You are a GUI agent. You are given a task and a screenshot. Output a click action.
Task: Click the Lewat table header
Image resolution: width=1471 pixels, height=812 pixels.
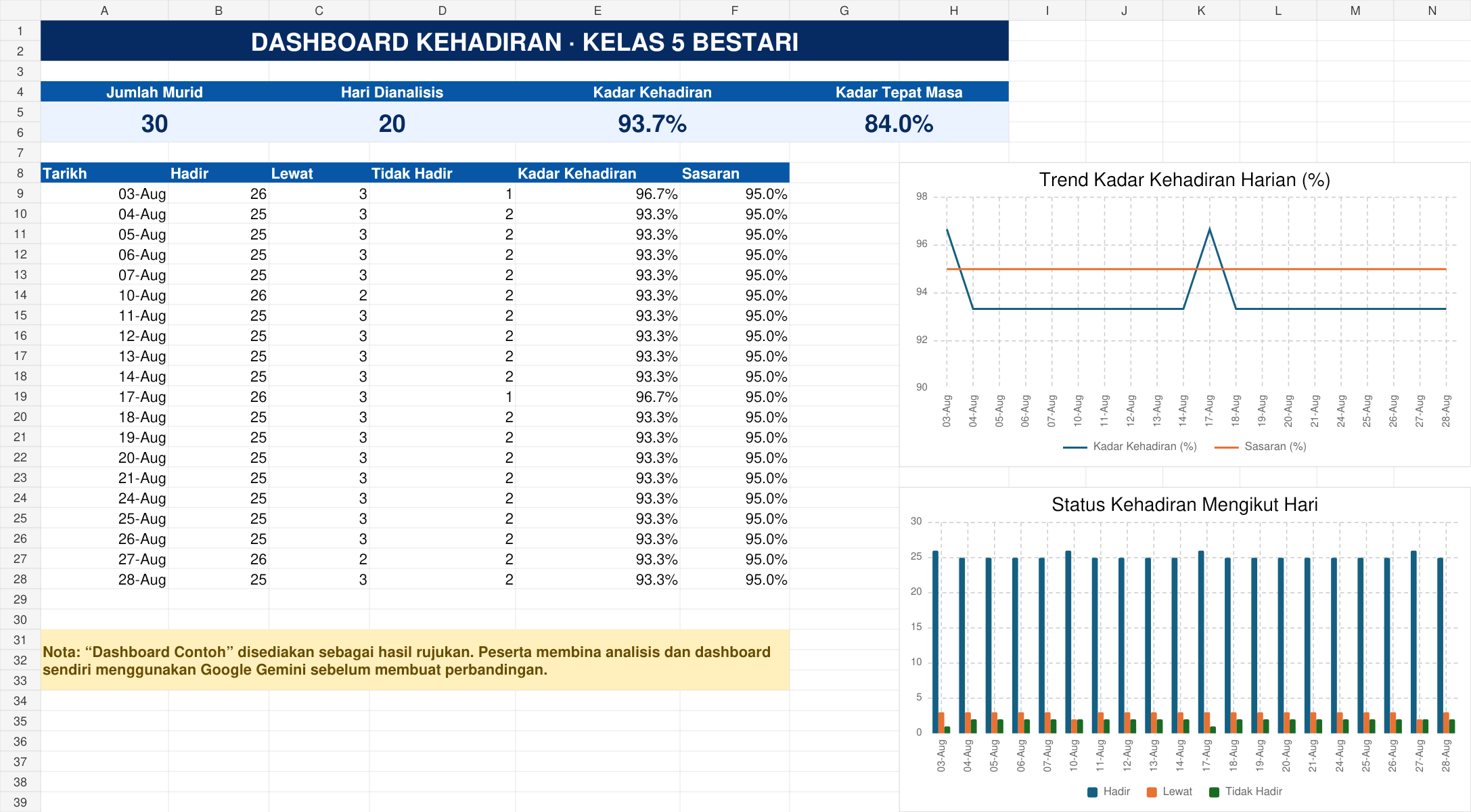tap(319, 173)
